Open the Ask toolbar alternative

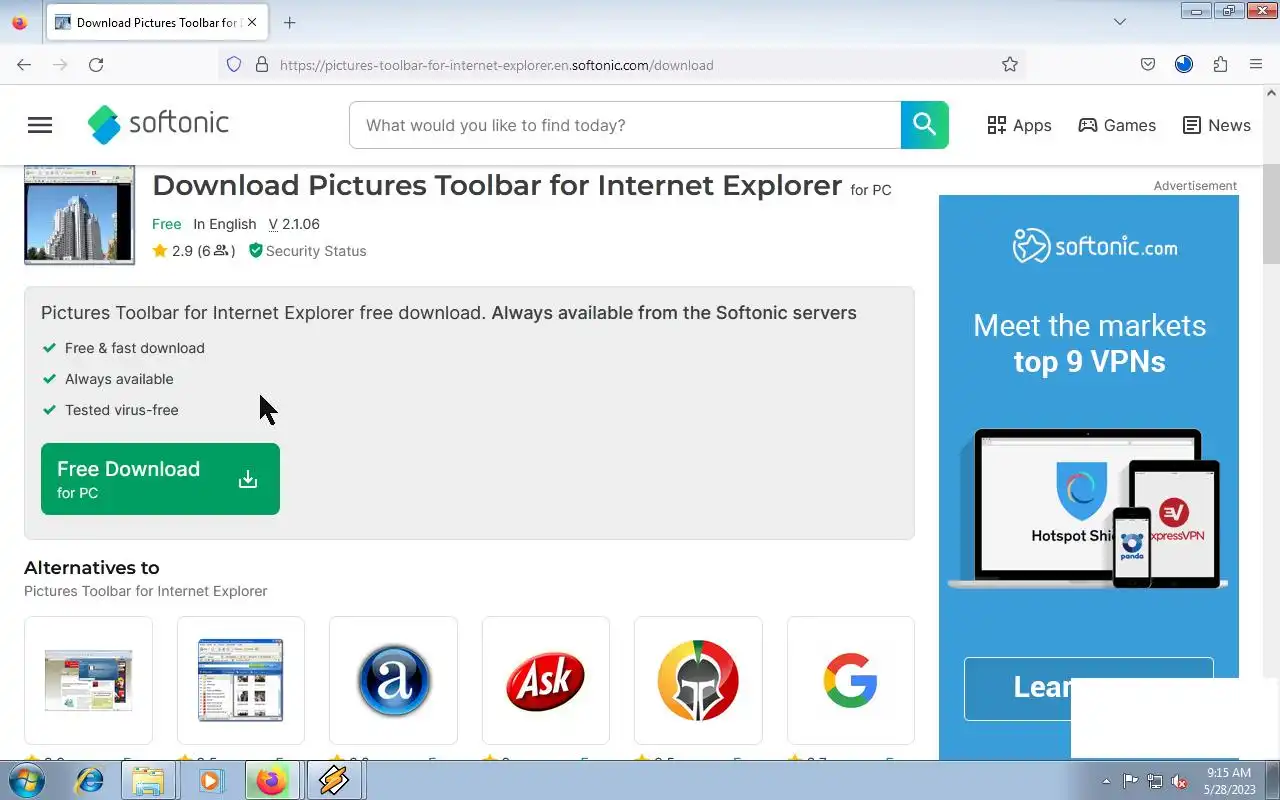[546, 680]
